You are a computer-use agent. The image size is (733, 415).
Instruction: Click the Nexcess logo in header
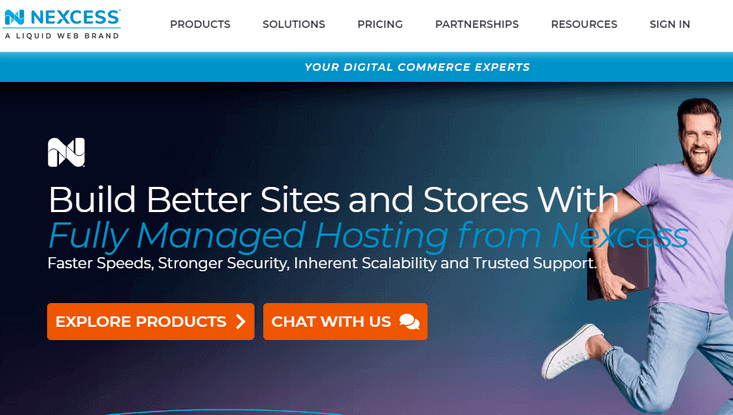pos(62,24)
